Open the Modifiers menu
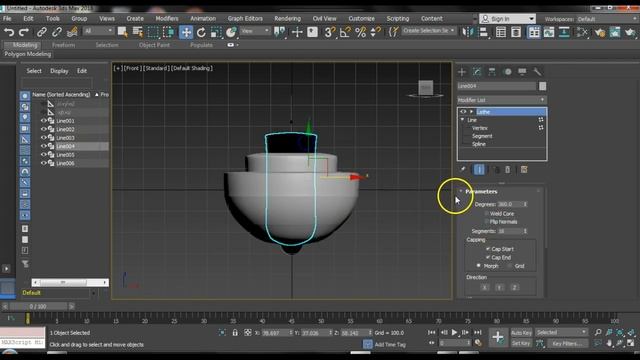 167,18
